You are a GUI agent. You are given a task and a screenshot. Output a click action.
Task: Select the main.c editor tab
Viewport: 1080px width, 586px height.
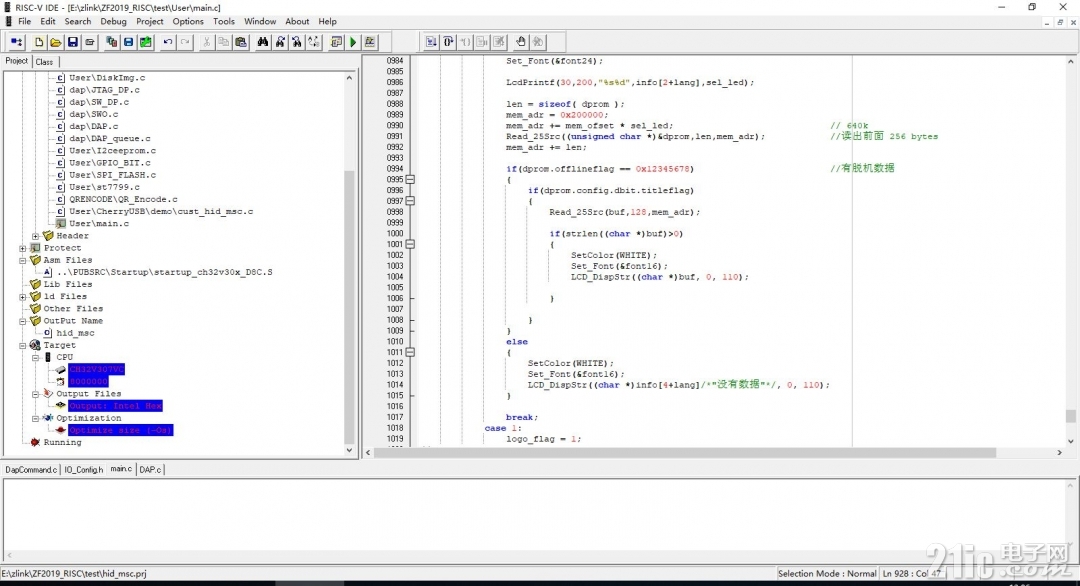point(121,469)
